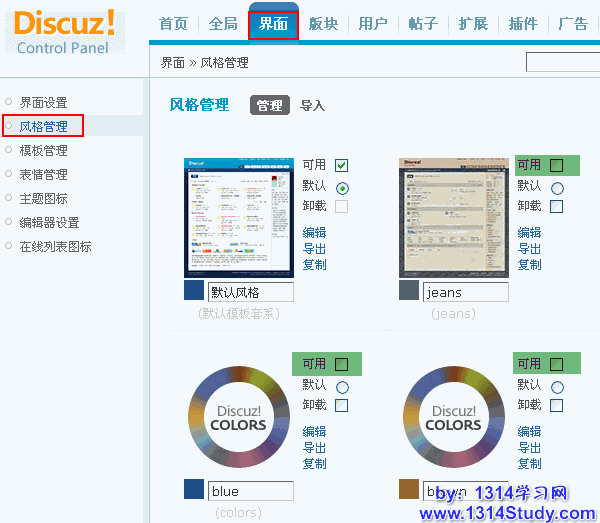
Task: Click the Discuz! Control Panel logo
Action: pyautogui.click(x=65, y=31)
